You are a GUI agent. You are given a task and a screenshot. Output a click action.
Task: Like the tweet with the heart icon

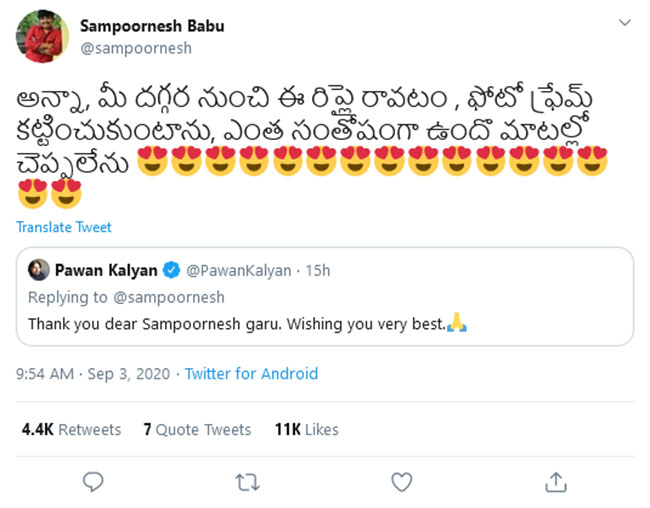click(x=401, y=482)
